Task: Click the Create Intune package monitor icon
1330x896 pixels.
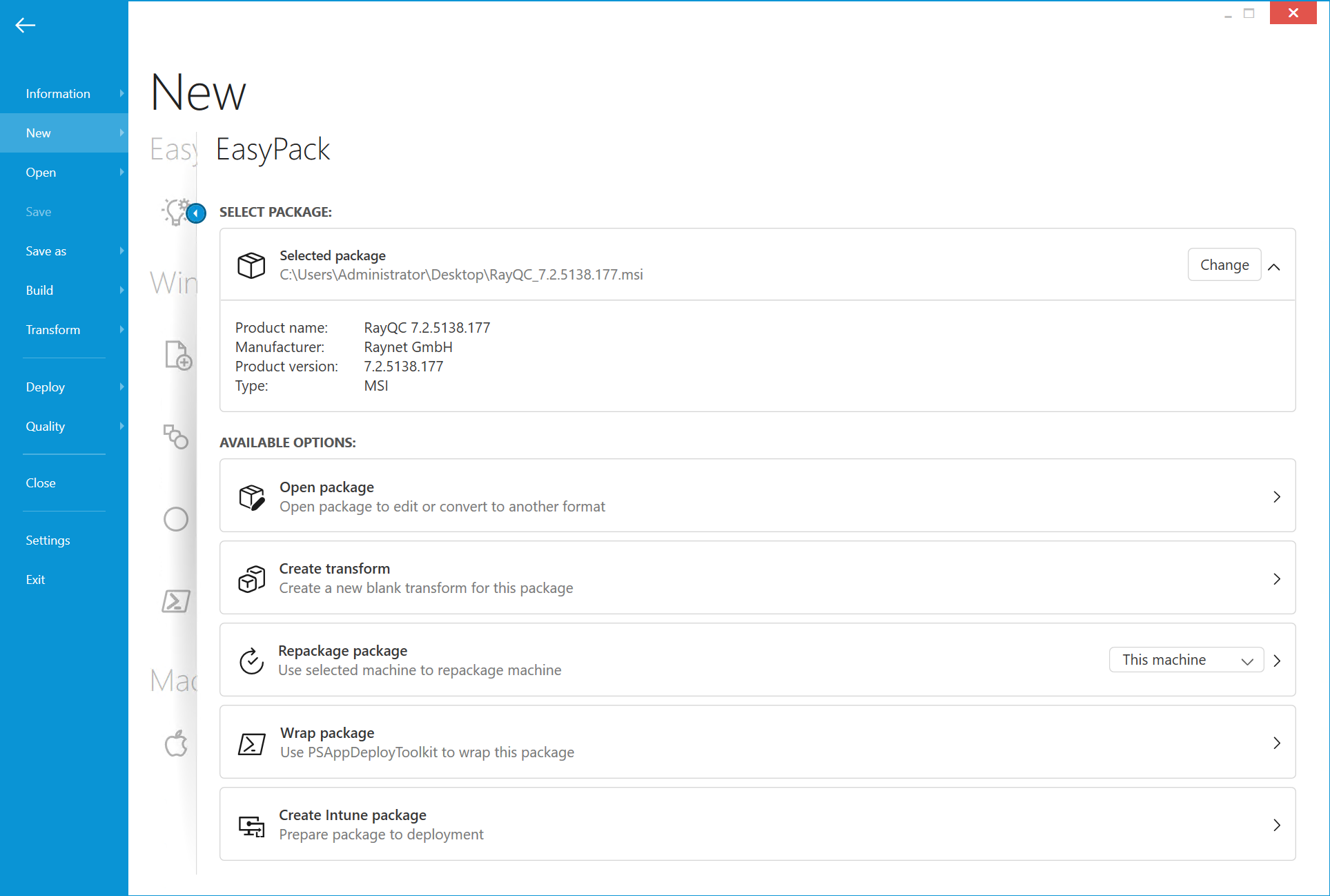Action: pos(251,826)
